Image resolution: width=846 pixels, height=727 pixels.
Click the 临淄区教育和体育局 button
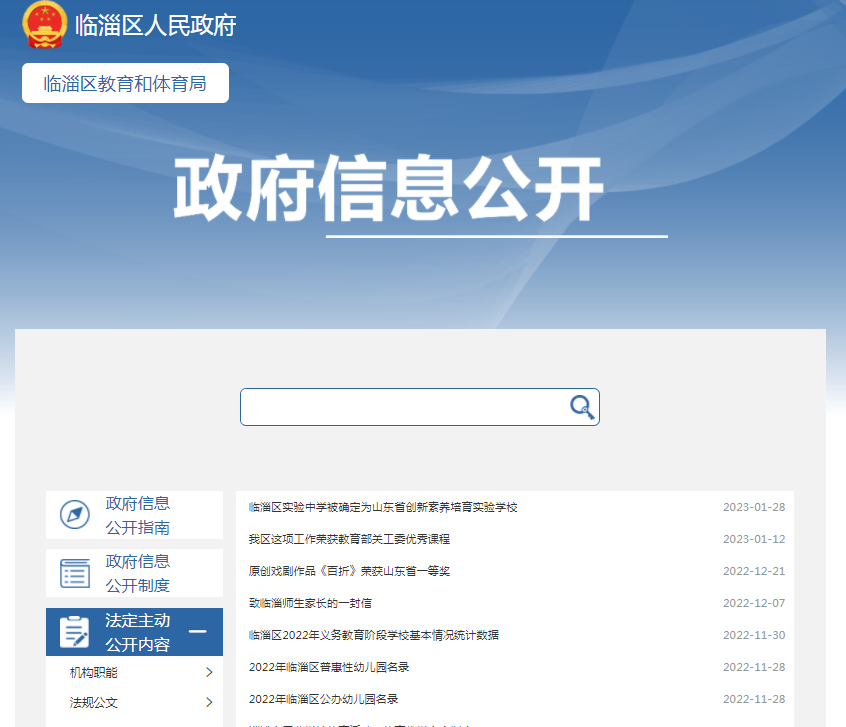(125, 83)
